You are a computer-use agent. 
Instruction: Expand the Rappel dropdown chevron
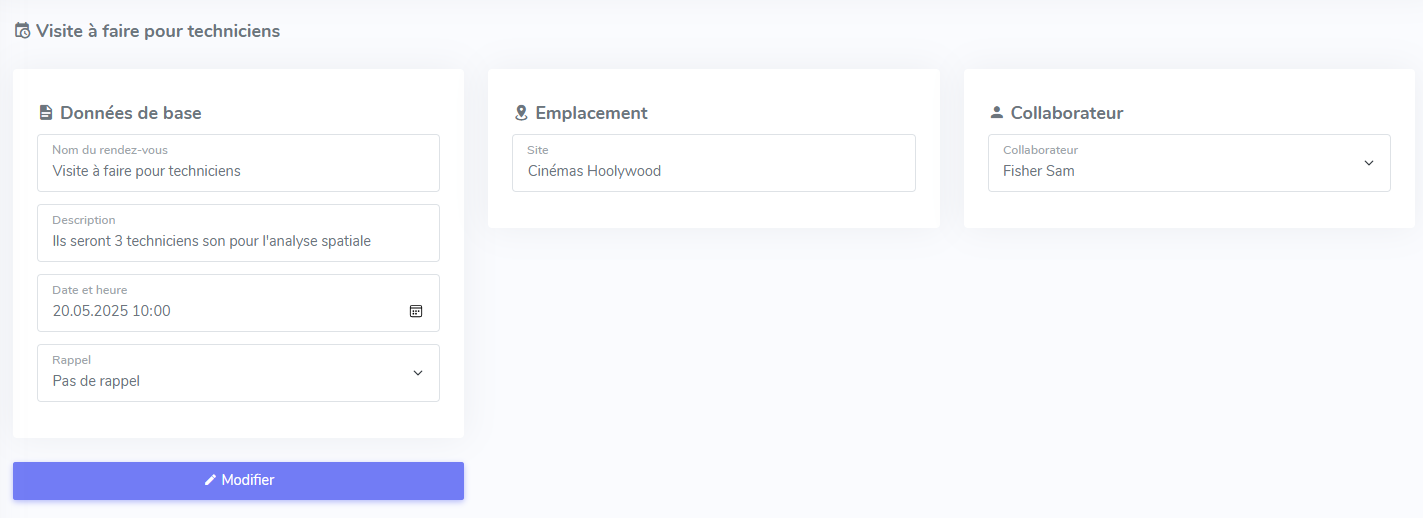pos(418,373)
